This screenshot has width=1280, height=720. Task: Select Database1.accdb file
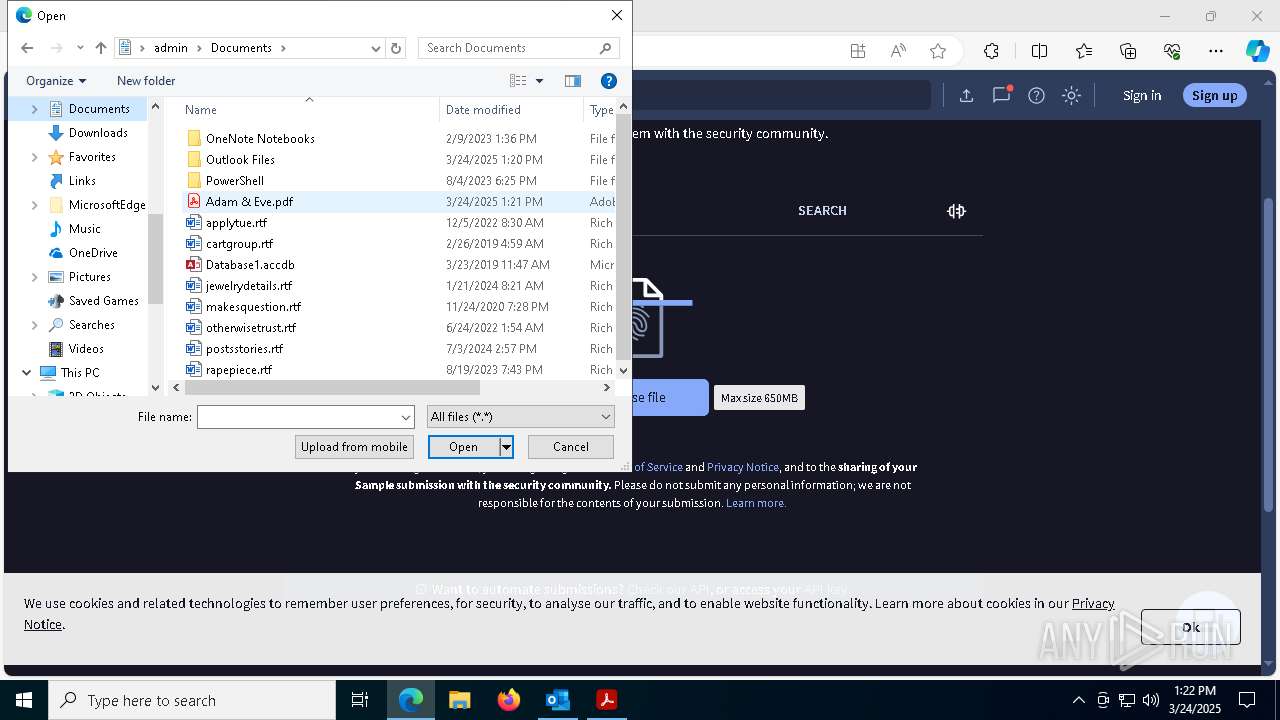pos(250,265)
